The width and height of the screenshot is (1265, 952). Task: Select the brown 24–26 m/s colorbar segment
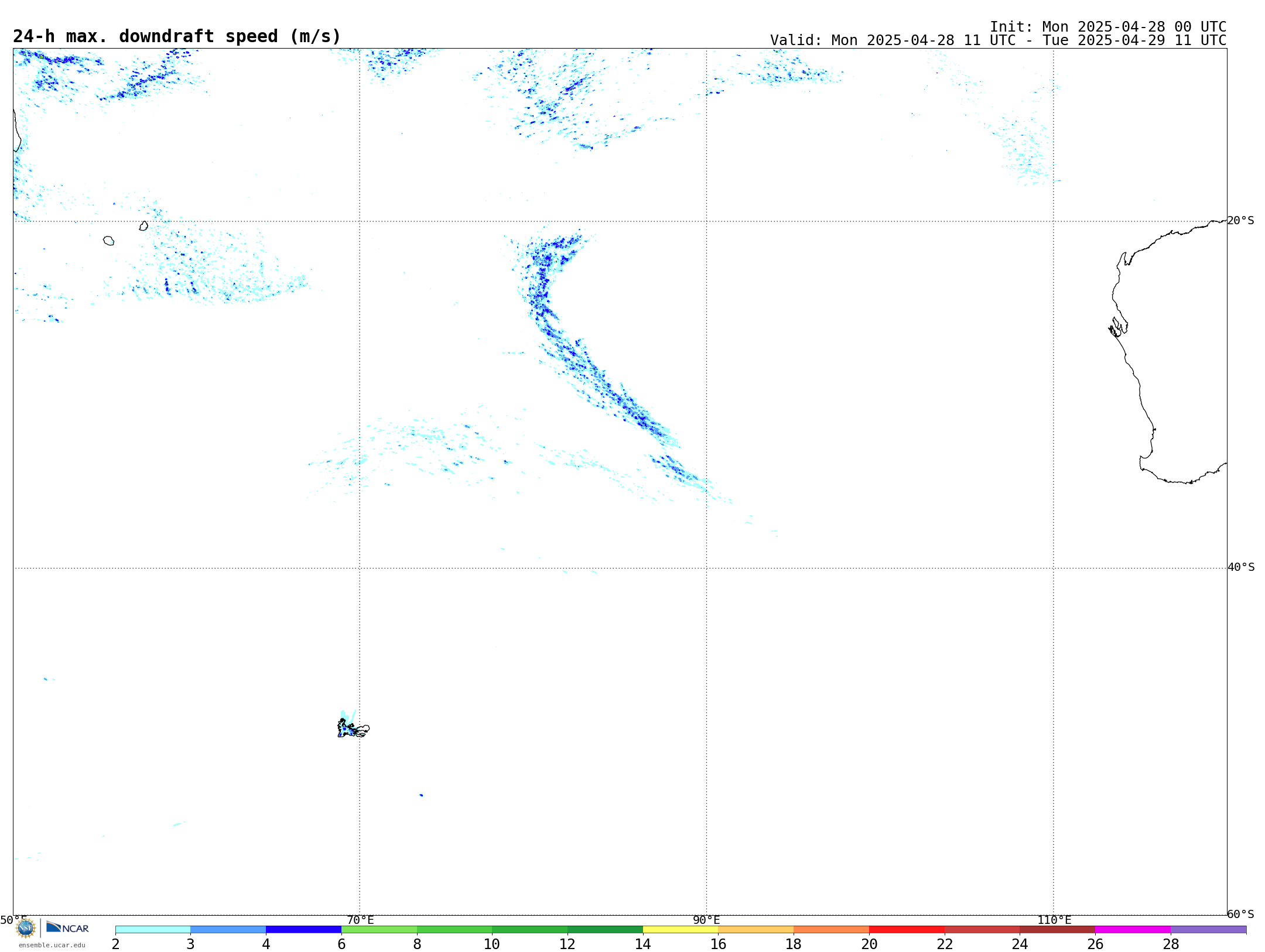click(x=1057, y=929)
